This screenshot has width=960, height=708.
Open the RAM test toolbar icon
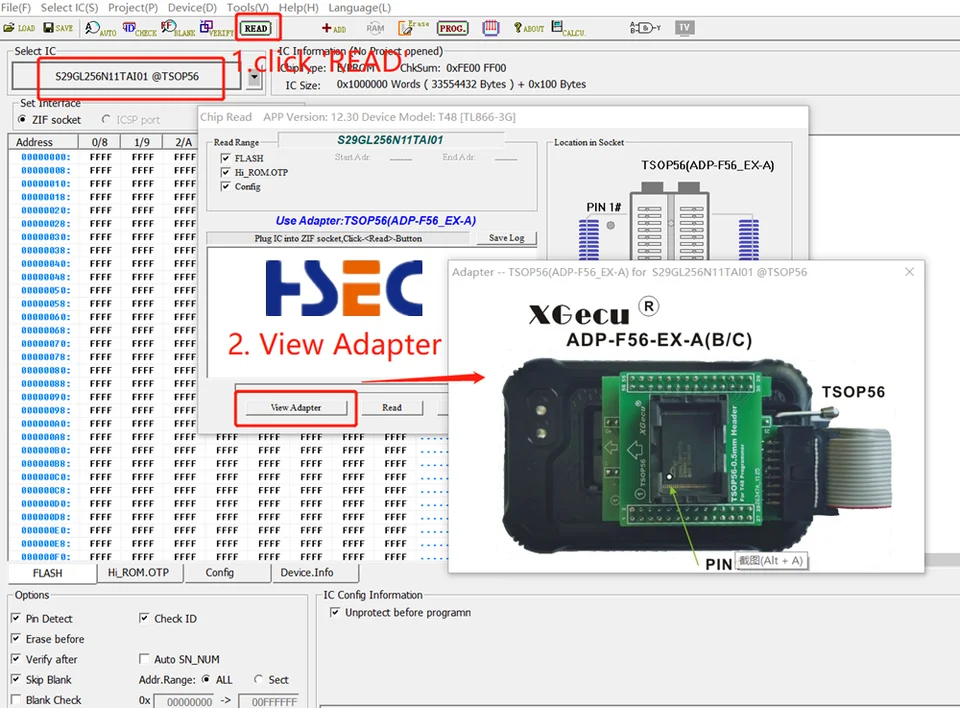(x=375, y=28)
